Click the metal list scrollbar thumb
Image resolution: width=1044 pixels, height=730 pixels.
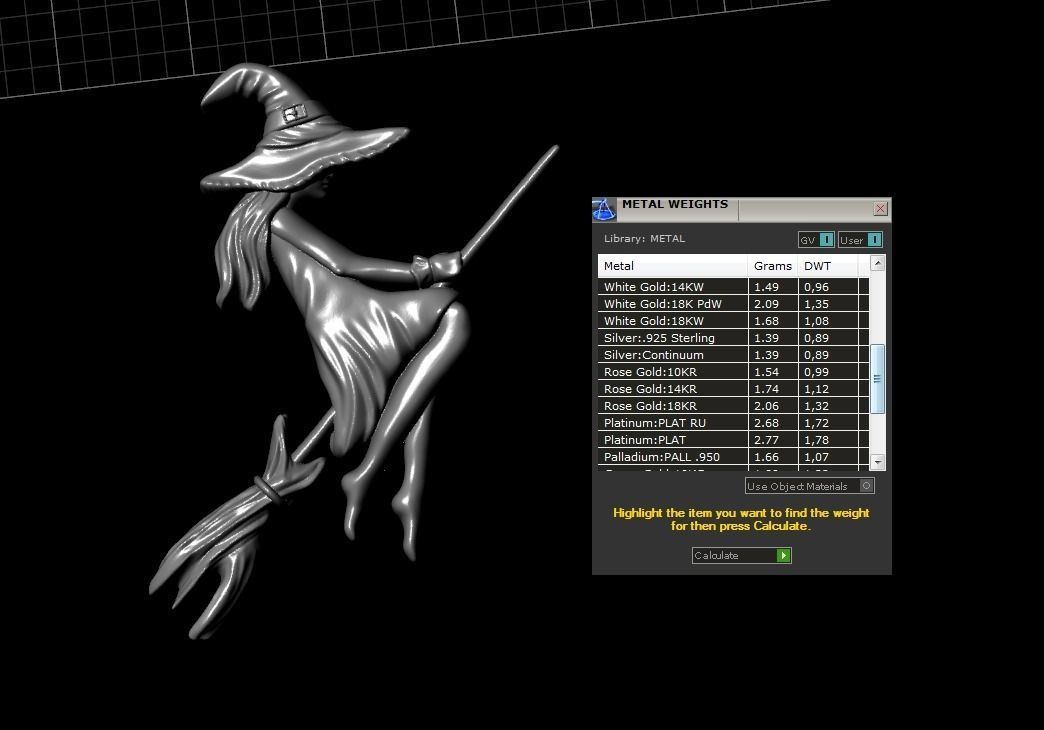[x=878, y=379]
